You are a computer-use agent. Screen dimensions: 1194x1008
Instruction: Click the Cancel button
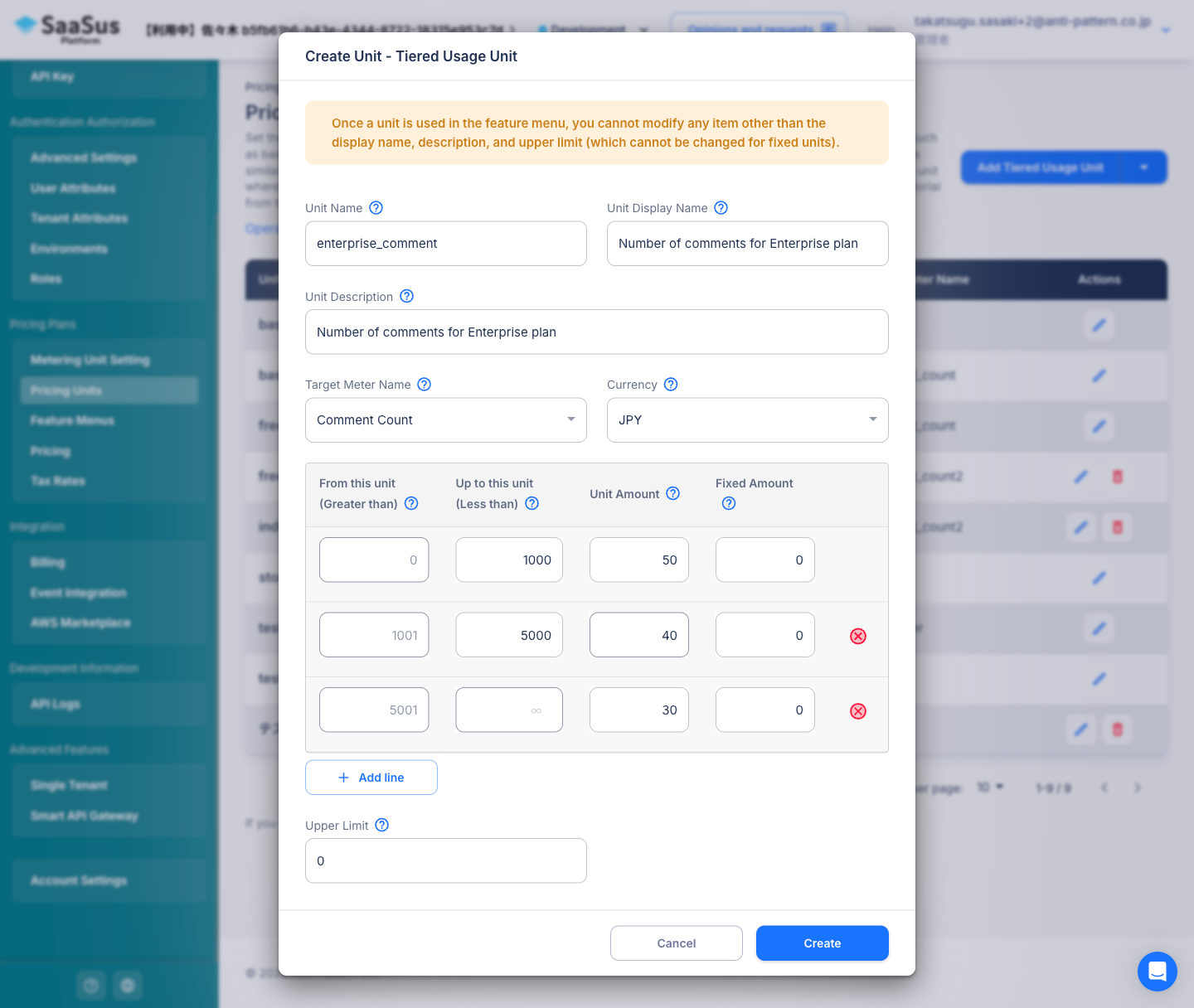677,943
